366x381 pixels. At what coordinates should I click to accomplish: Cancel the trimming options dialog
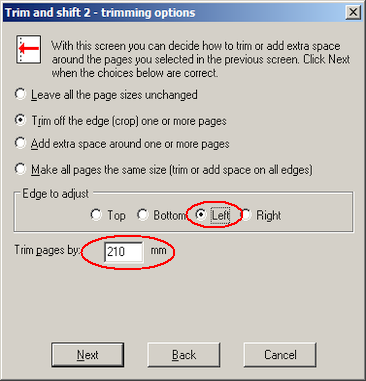click(x=280, y=355)
